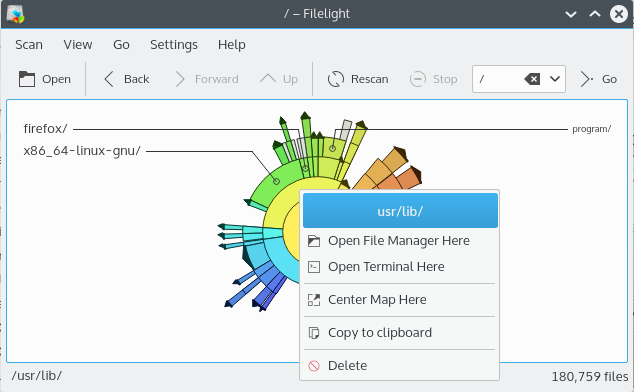The width and height of the screenshot is (634, 392).
Task: Maximize window with the up chevron
Action: (595, 14)
